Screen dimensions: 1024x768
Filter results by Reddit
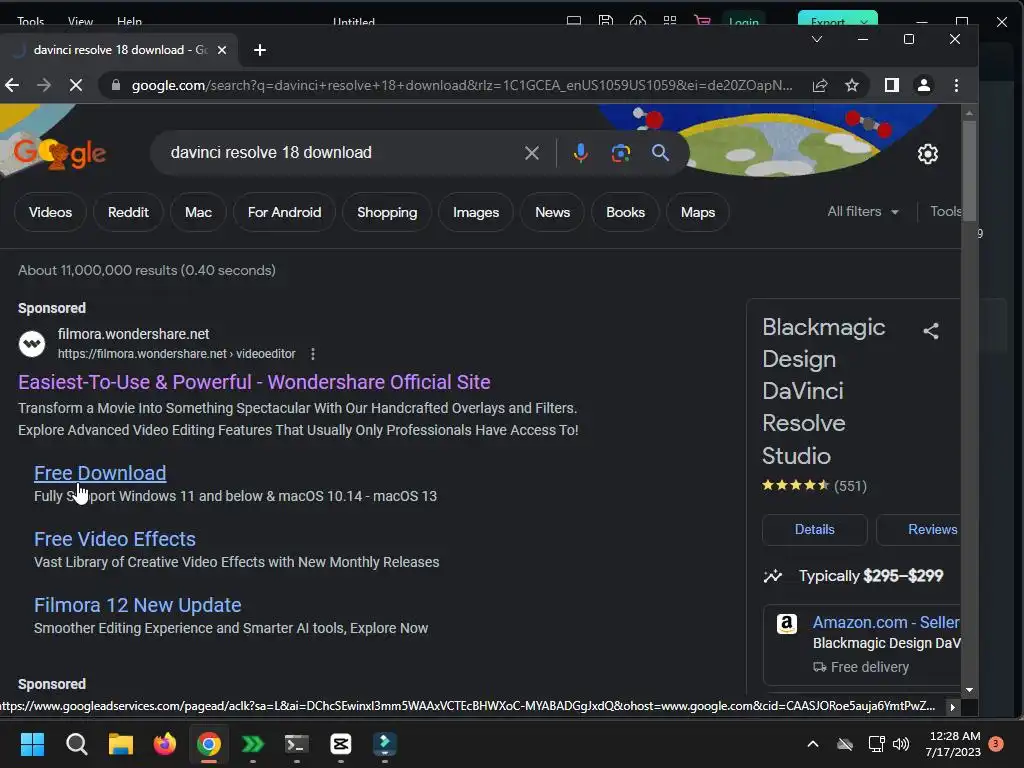[128, 212]
